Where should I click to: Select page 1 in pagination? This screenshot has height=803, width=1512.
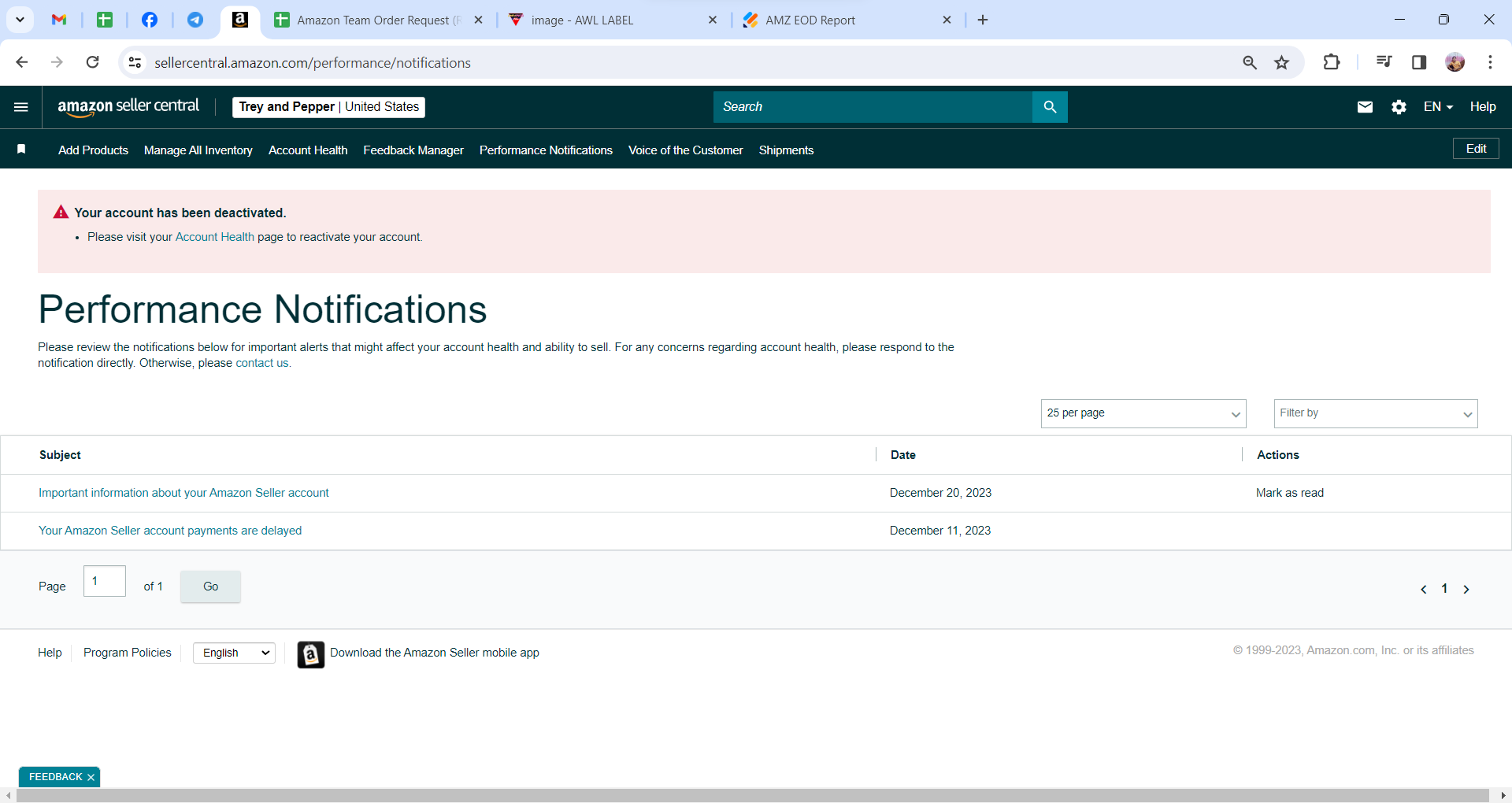pyautogui.click(x=1444, y=588)
